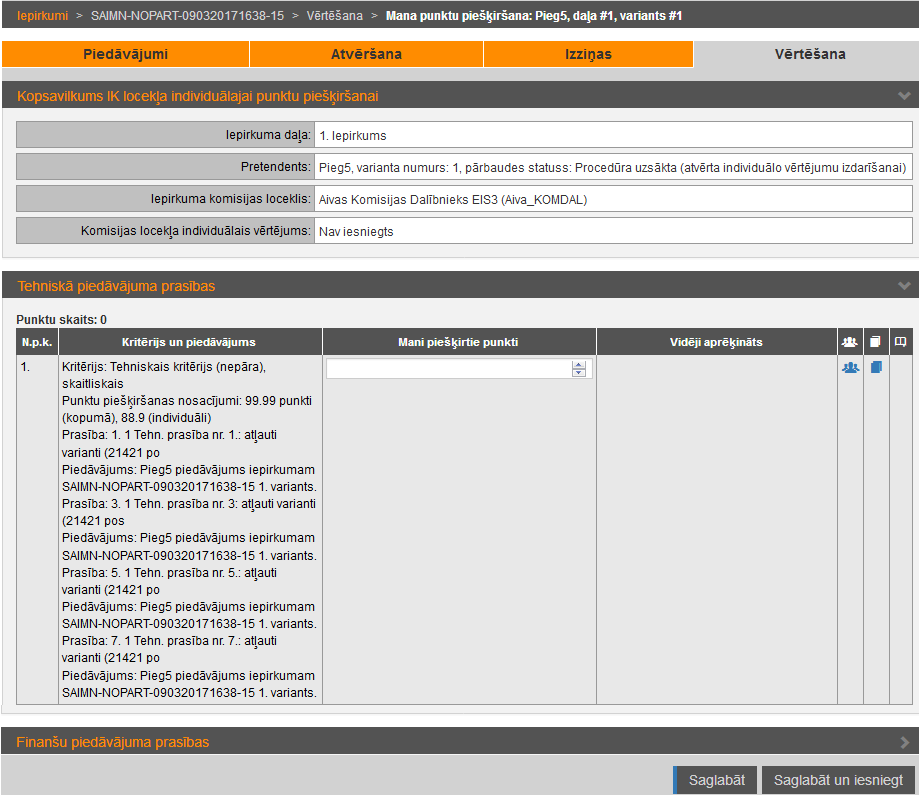Go to the Izziņas tab

(588, 54)
